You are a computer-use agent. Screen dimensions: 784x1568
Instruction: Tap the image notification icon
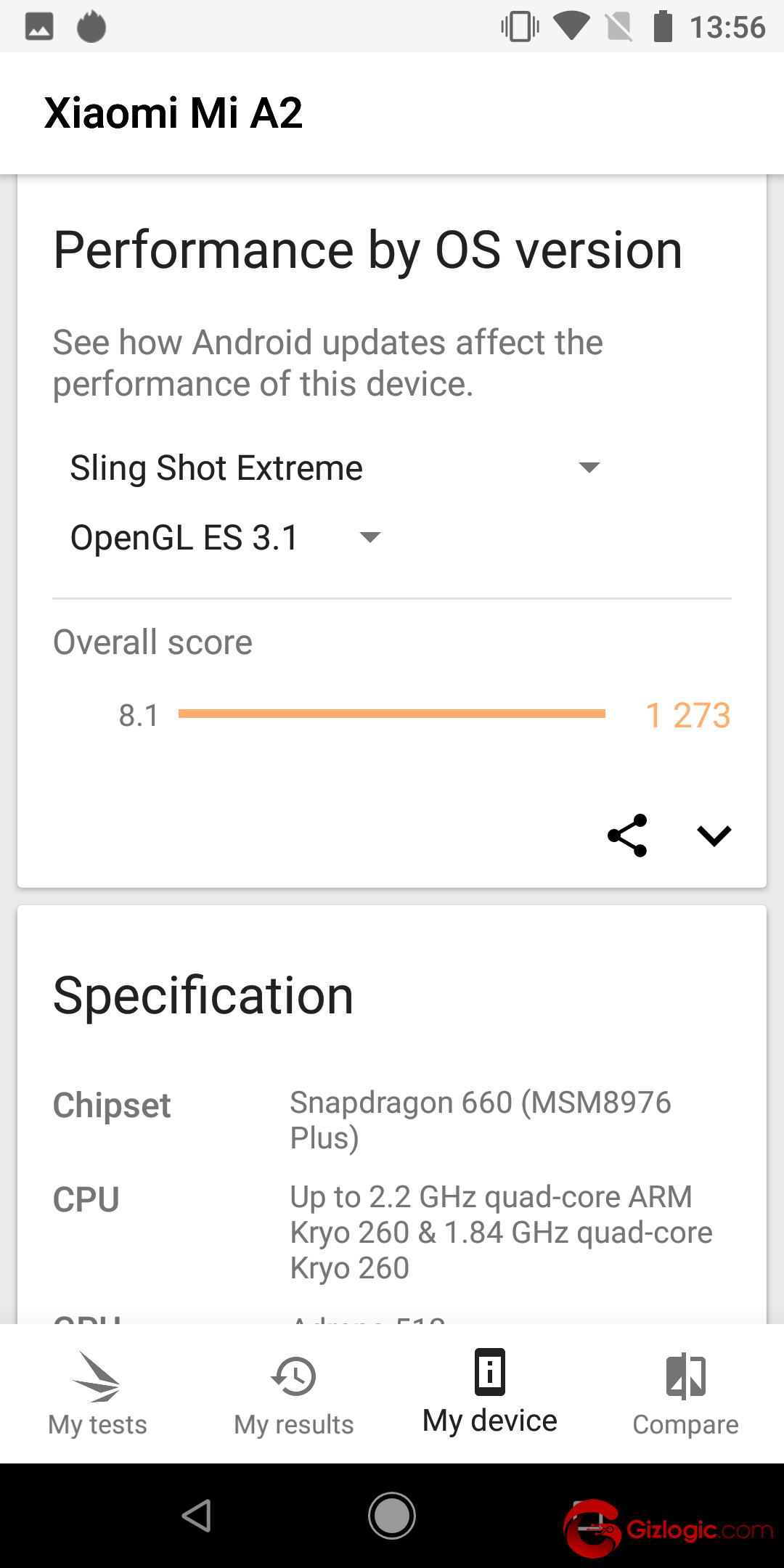pos(39,27)
